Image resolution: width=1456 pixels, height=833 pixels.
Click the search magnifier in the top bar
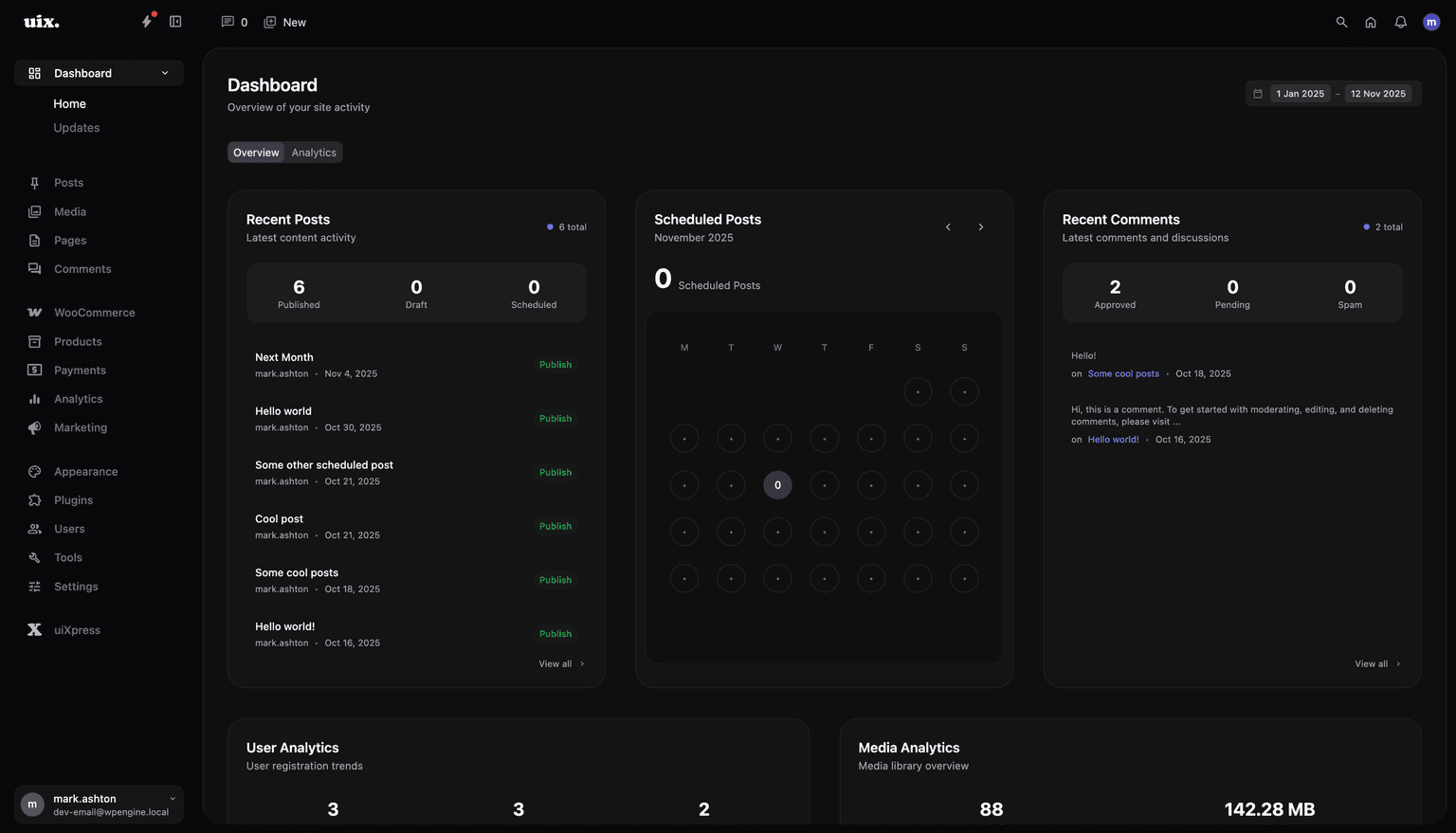[x=1341, y=22]
